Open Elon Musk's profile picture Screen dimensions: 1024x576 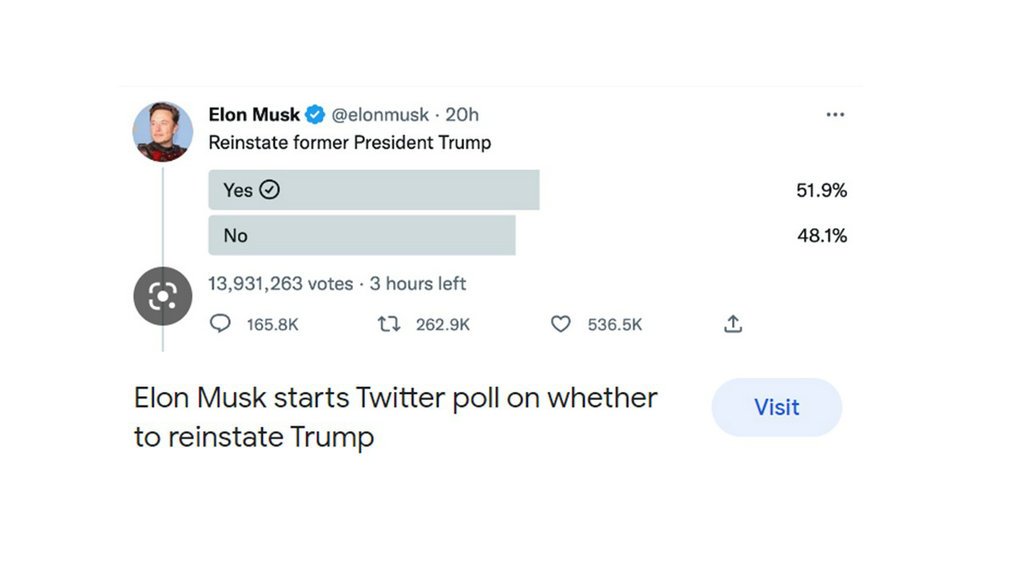coord(163,131)
